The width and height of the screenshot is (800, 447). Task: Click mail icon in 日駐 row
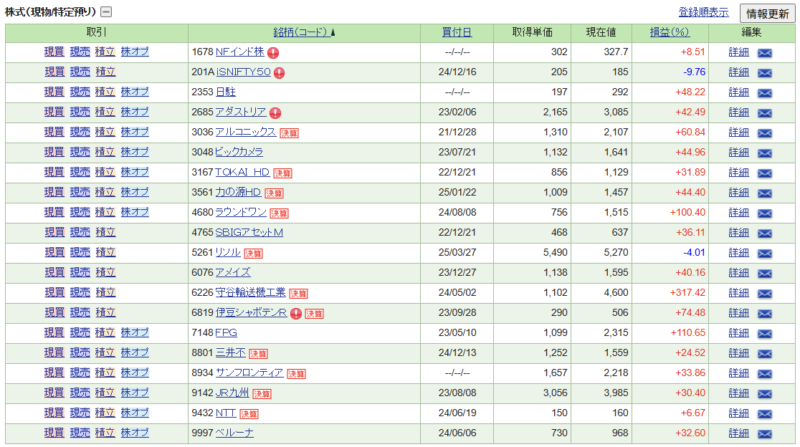point(764,93)
